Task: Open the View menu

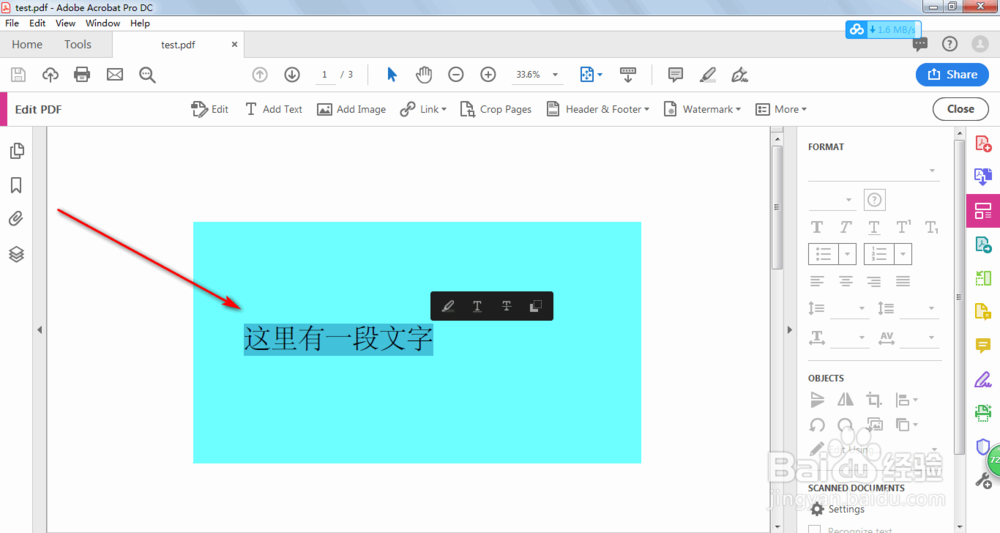Action: click(65, 23)
